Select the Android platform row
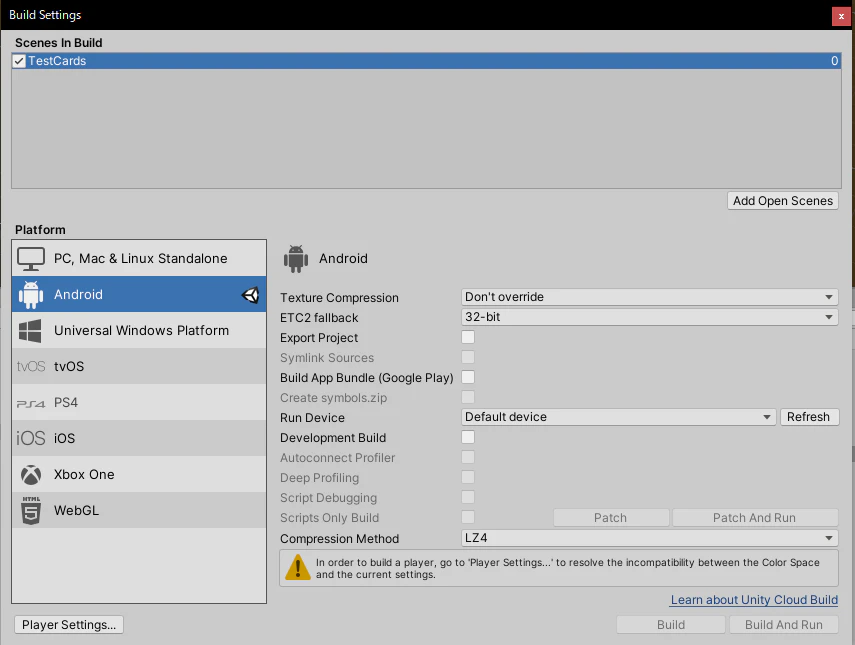 click(x=139, y=294)
